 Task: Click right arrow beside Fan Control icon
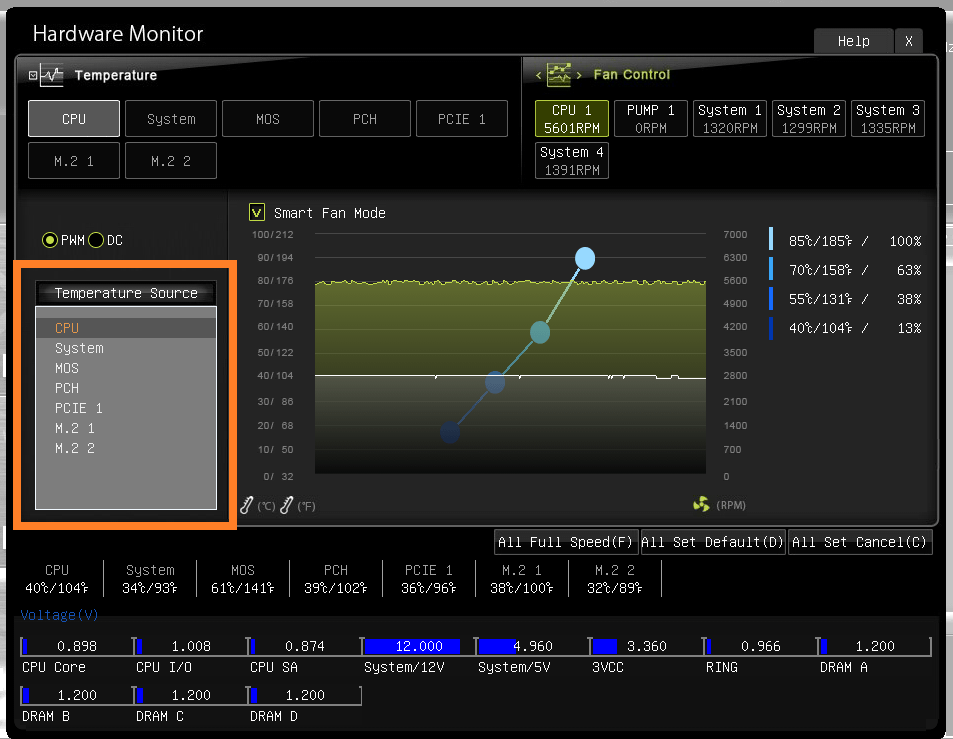(x=579, y=75)
